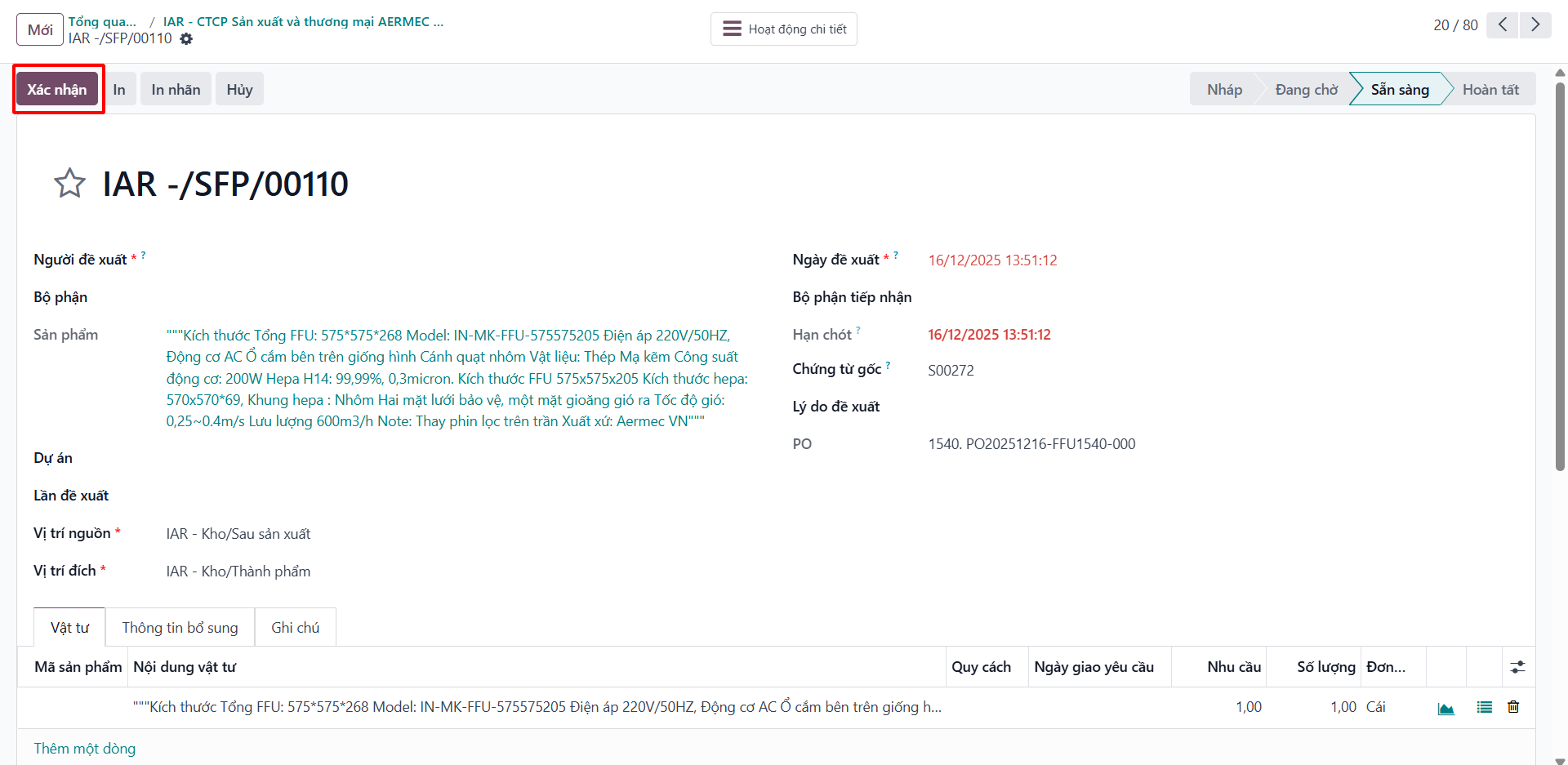Click Thêm một dòng link
1568x765 pixels.
pyautogui.click(x=84, y=749)
